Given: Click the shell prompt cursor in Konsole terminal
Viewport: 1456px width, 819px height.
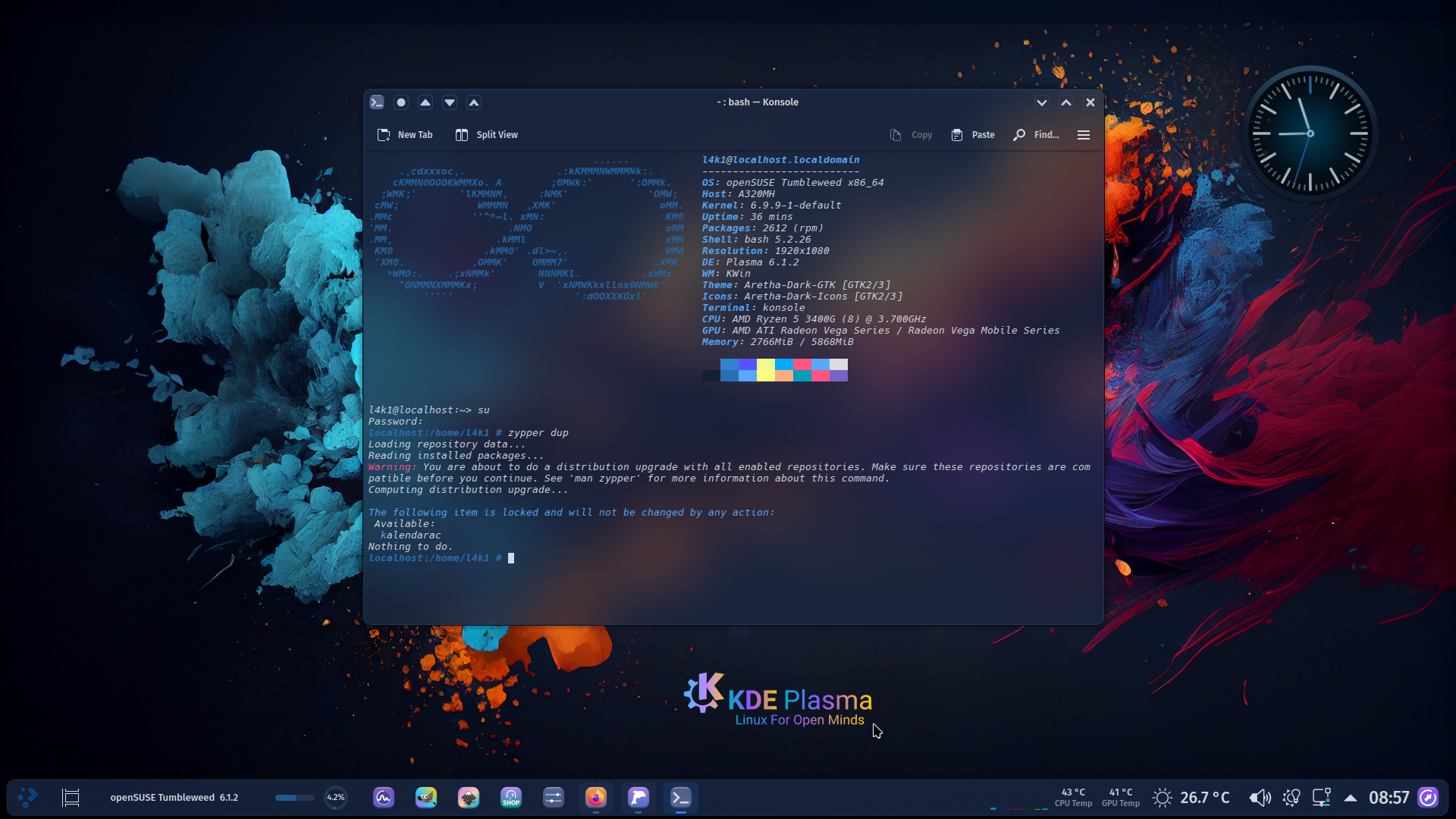Looking at the screenshot, I should (x=511, y=558).
